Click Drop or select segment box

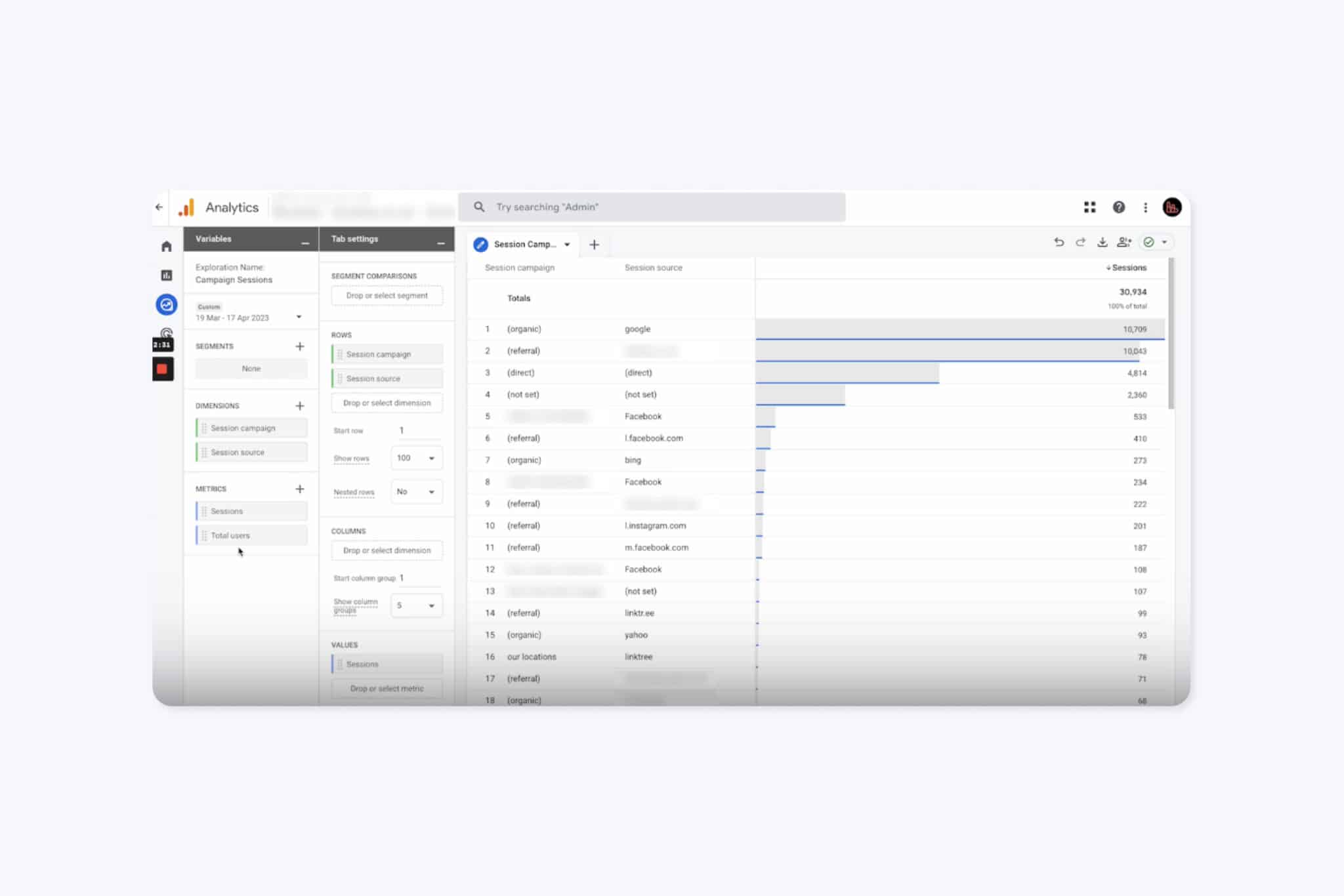[x=387, y=296]
